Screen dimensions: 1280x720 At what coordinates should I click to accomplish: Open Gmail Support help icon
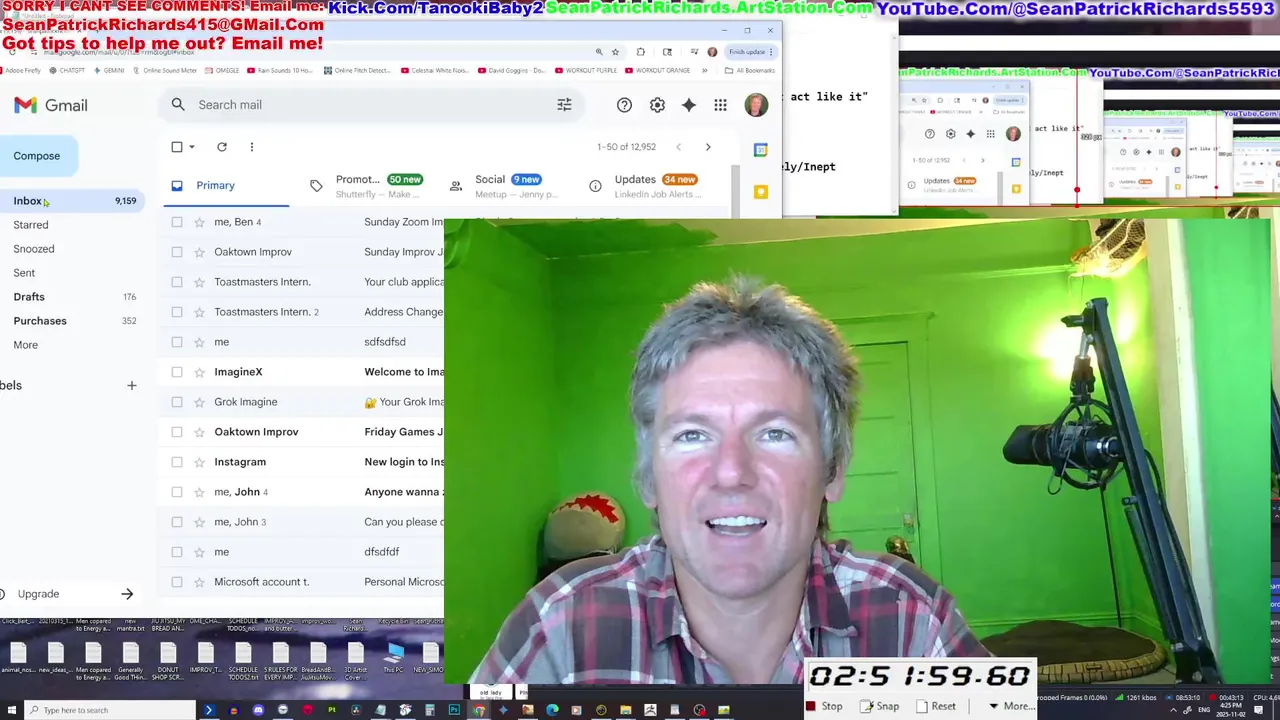point(624,105)
